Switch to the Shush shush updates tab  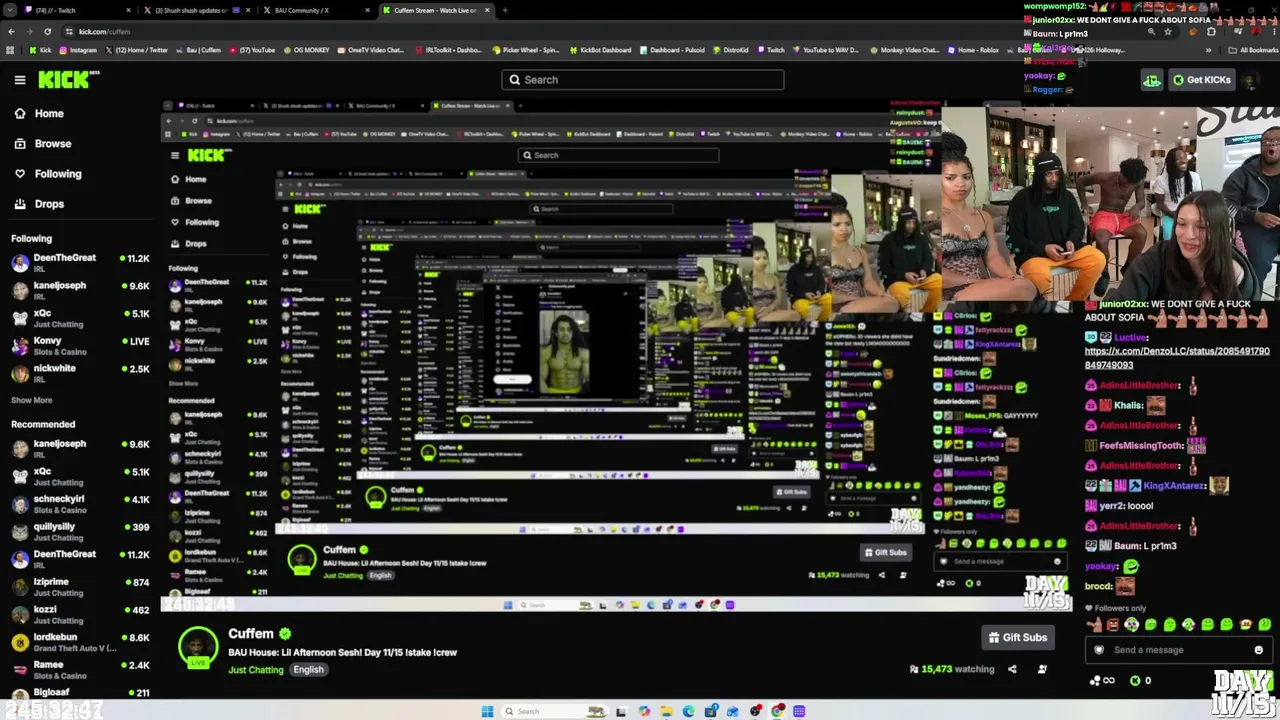(x=196, y=10)
